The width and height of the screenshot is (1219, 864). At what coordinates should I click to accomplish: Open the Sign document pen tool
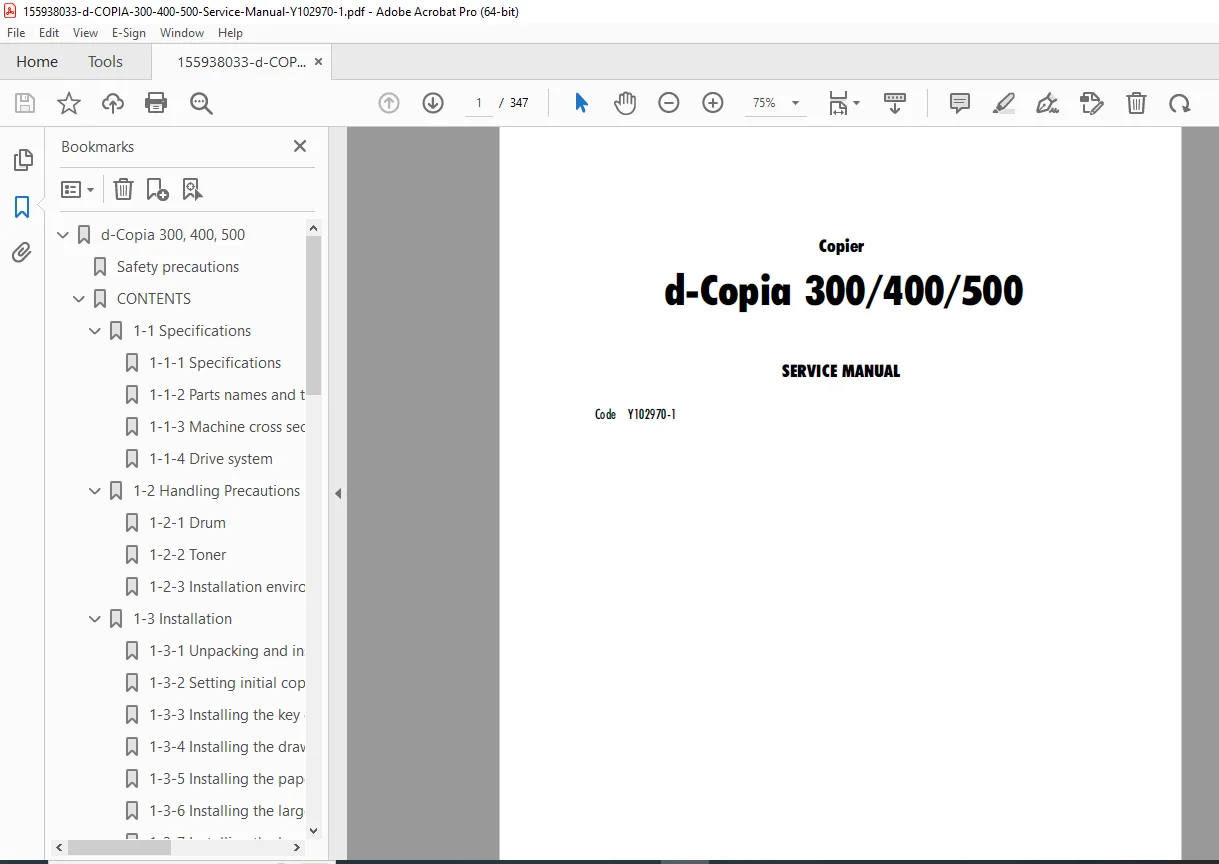tap(1047, 103)
